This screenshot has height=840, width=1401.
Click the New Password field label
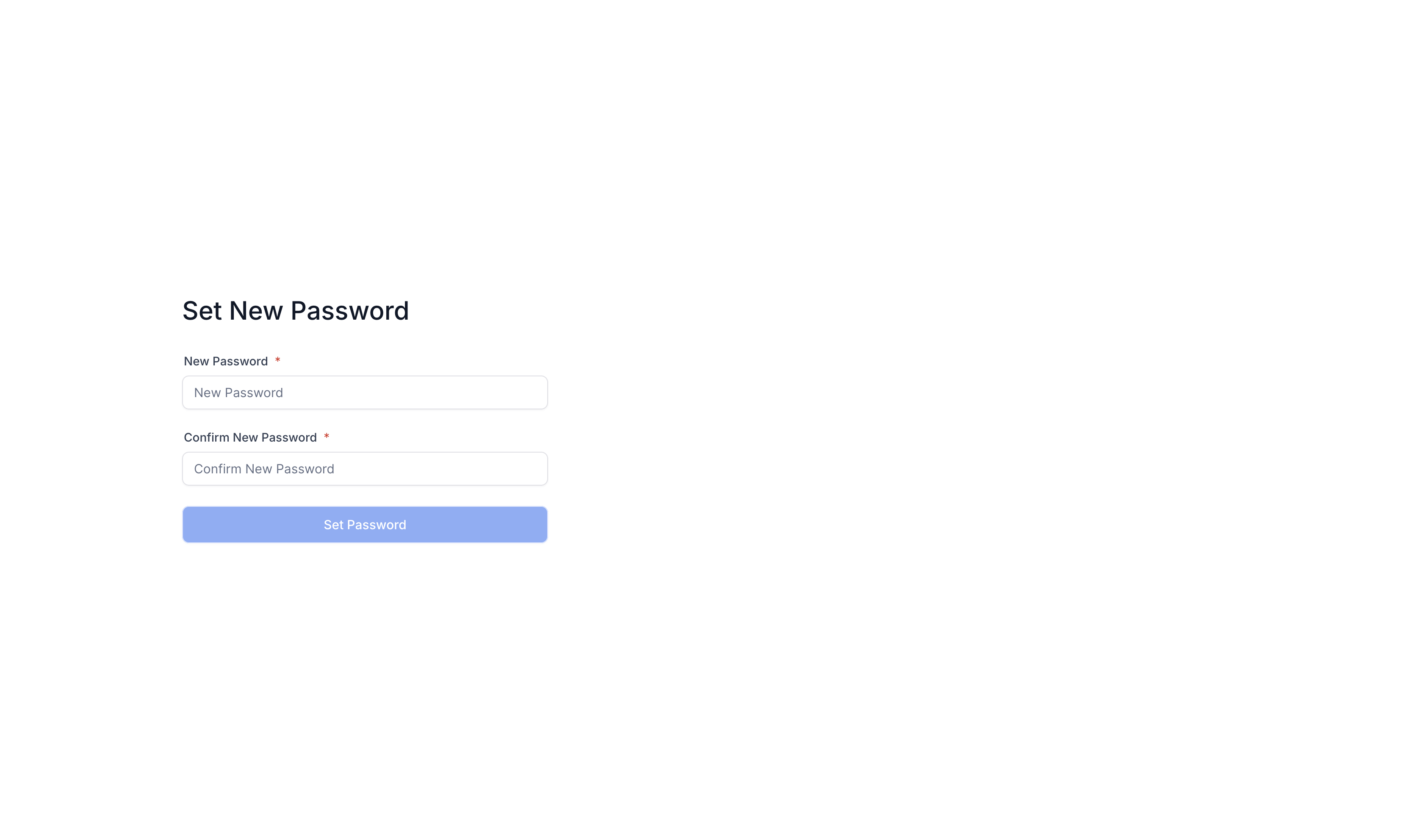point(226,361)
